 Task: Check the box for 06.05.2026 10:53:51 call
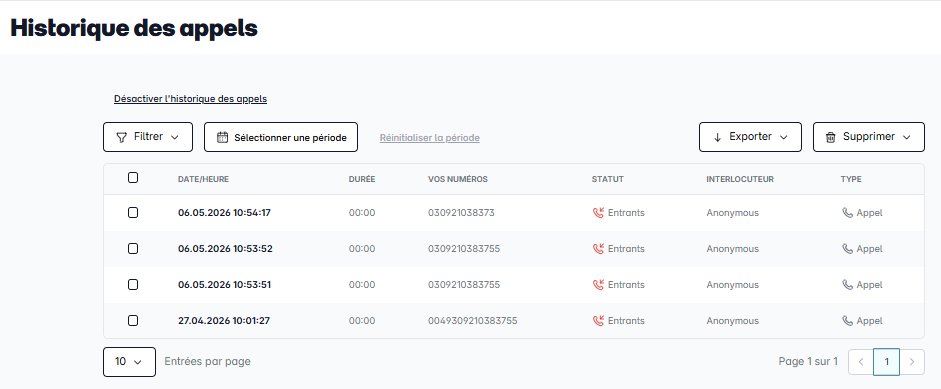point(133,285)
